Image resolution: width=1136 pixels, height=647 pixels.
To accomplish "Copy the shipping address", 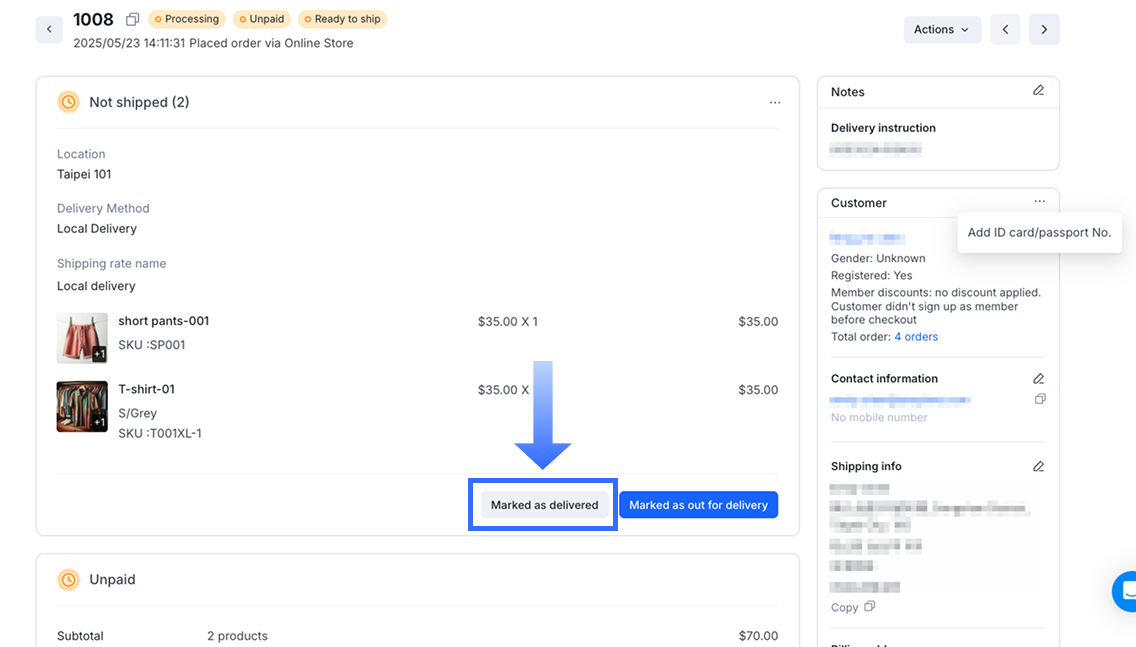I will (x=852, y=607).
